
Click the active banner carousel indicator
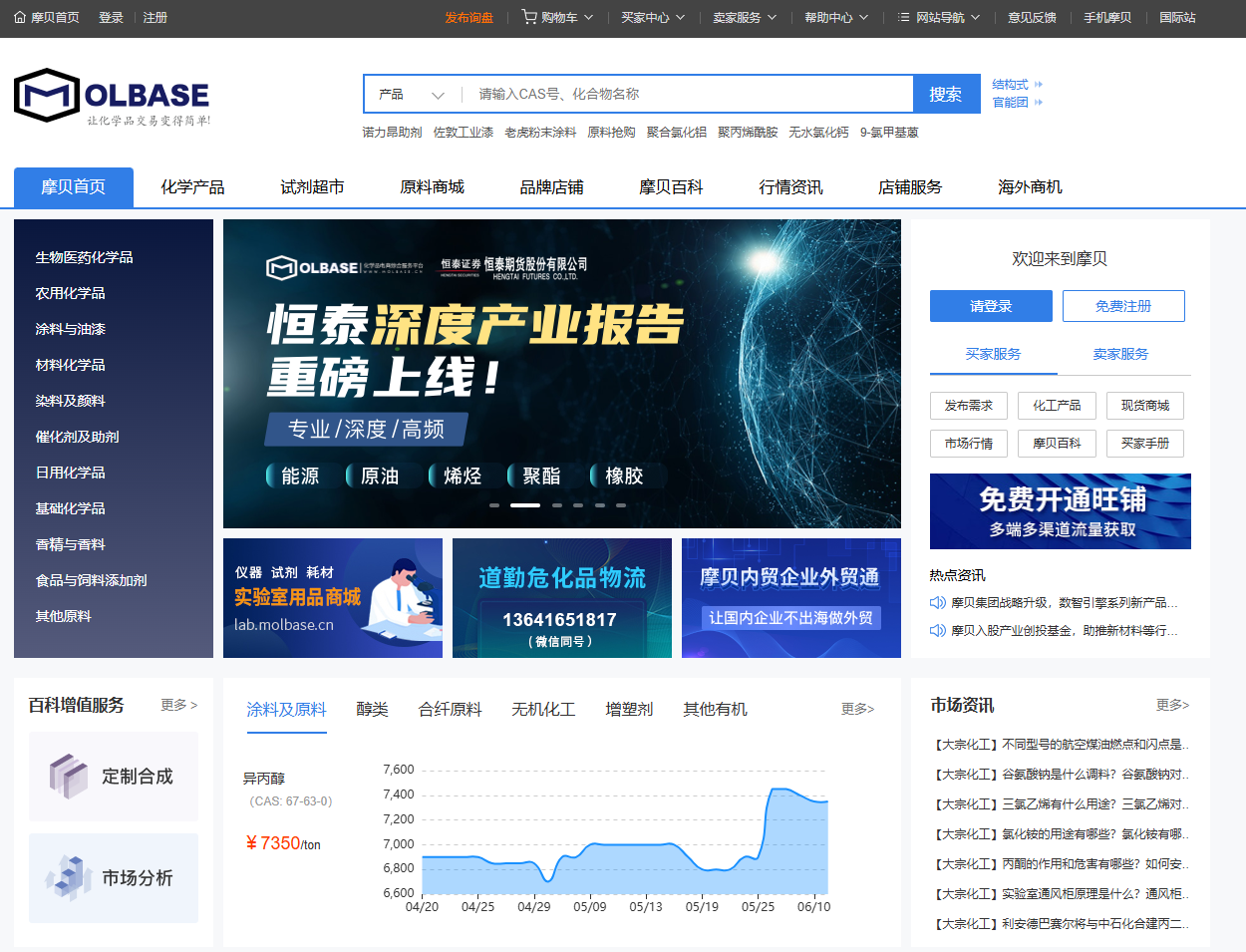525,505
